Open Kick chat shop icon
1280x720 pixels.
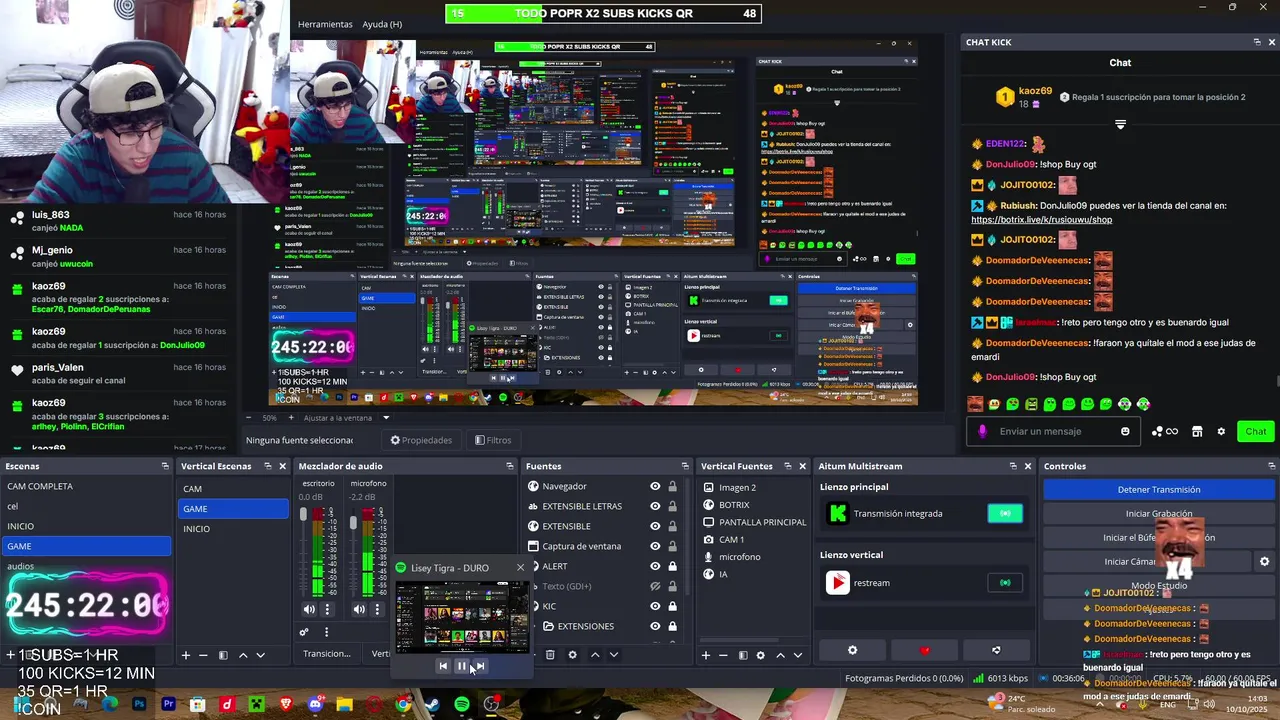click(x=1196, y=431)
